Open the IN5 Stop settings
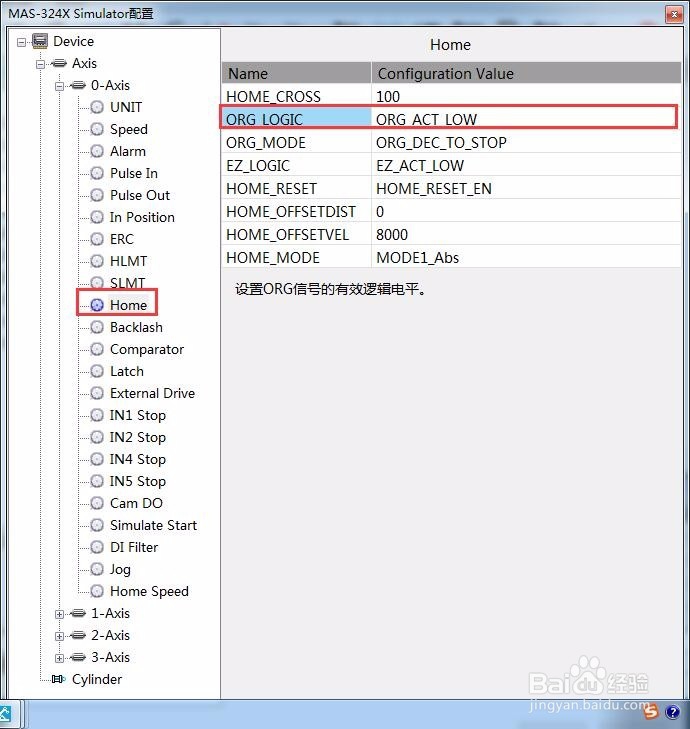The image size is (690, 729). [138, 481]
